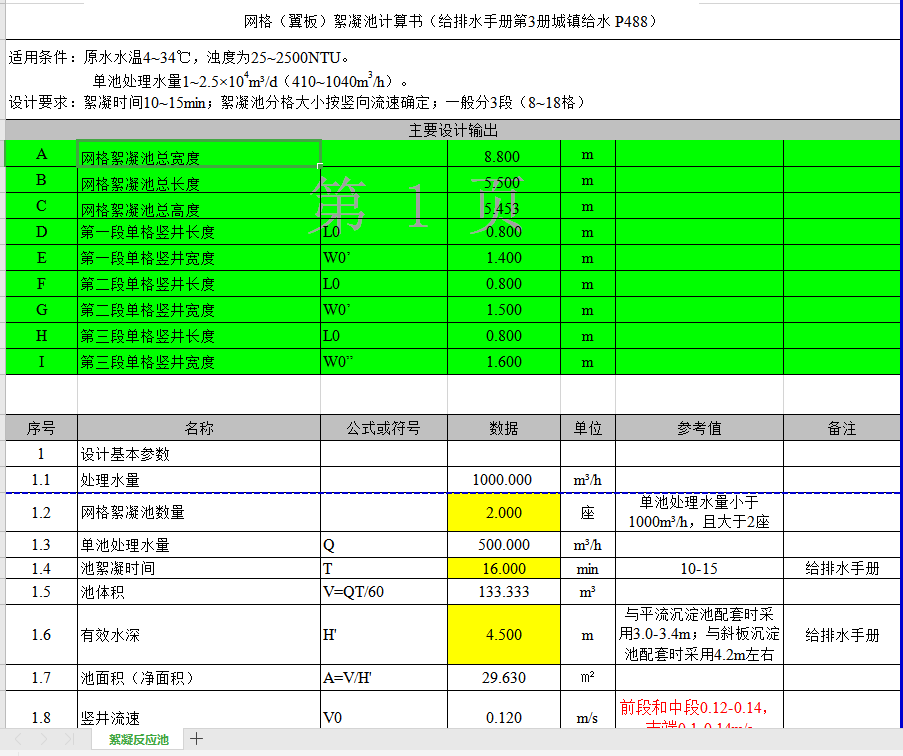Select the L0 symbol in the 第一段单格竖井长度 row

point(384,231)
